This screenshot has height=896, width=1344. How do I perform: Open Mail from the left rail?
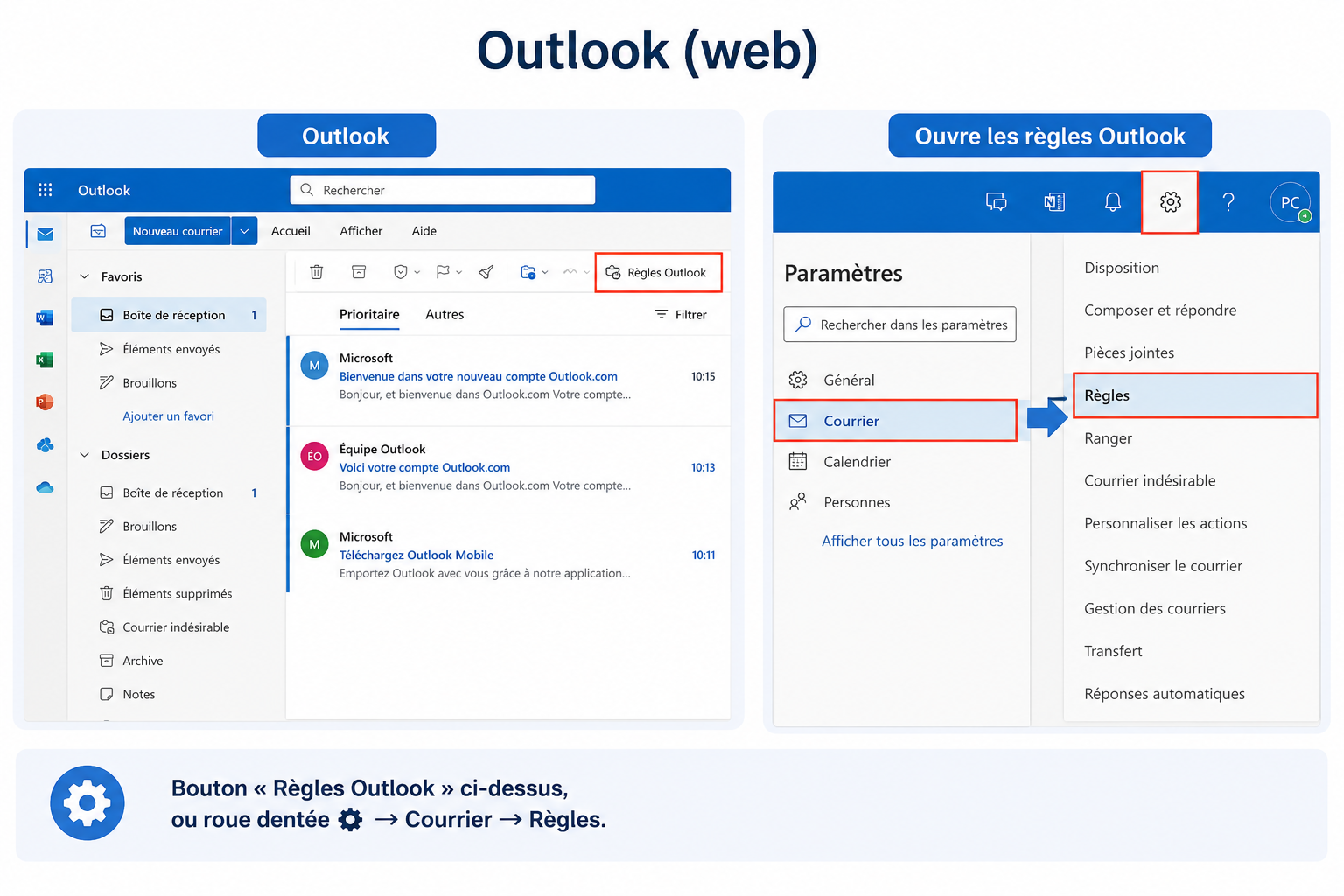[x=45, y=234]
